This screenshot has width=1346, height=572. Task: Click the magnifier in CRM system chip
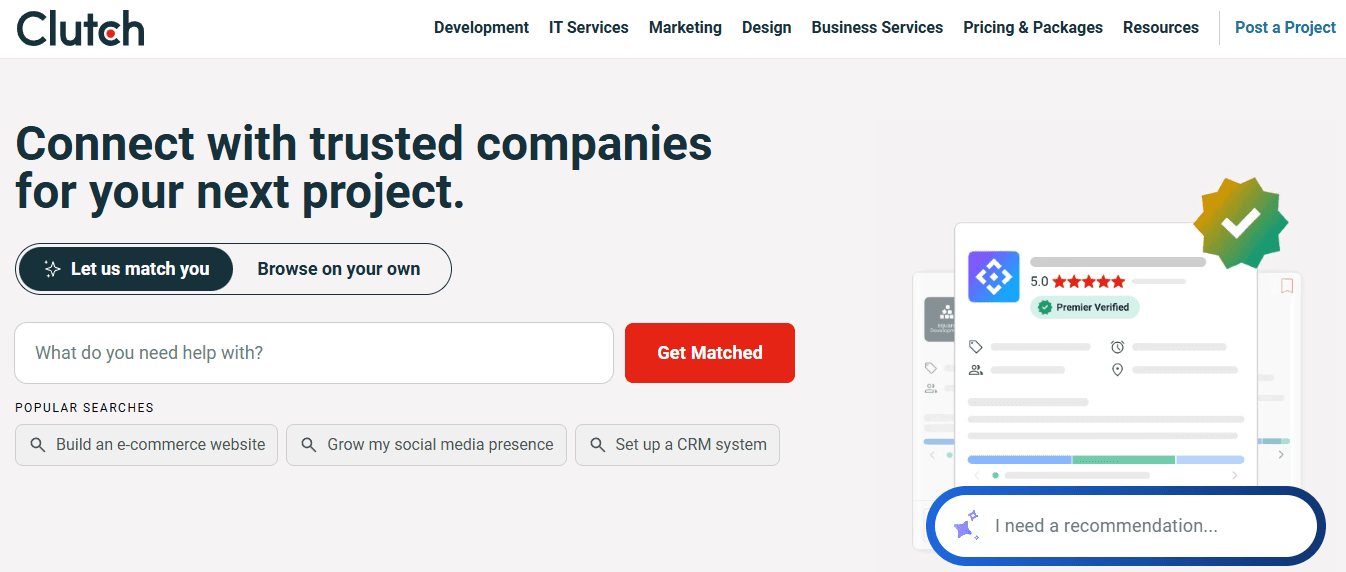tap(598, 445)
